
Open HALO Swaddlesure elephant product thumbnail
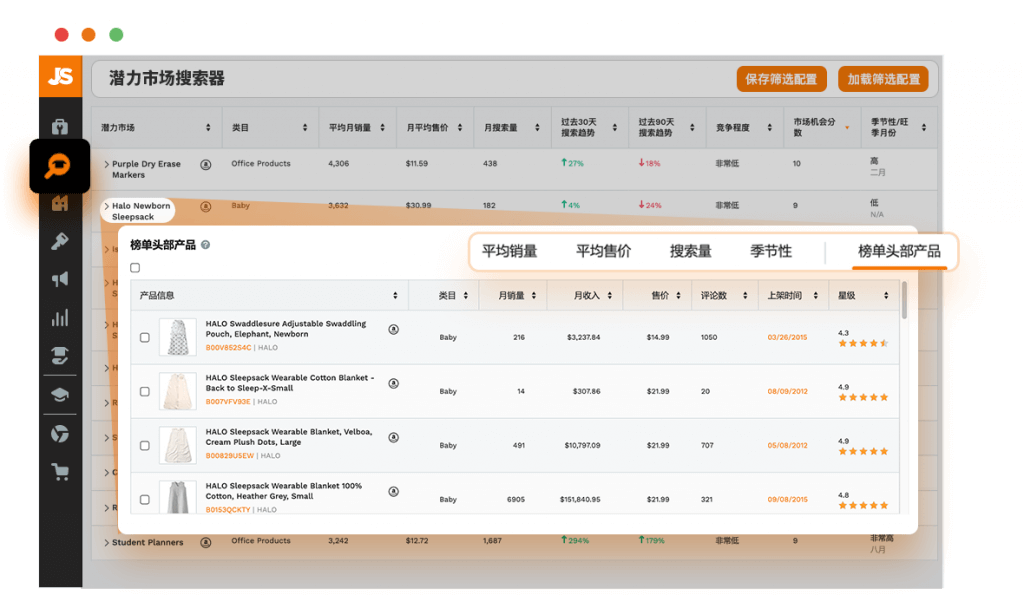click(178, 337)
